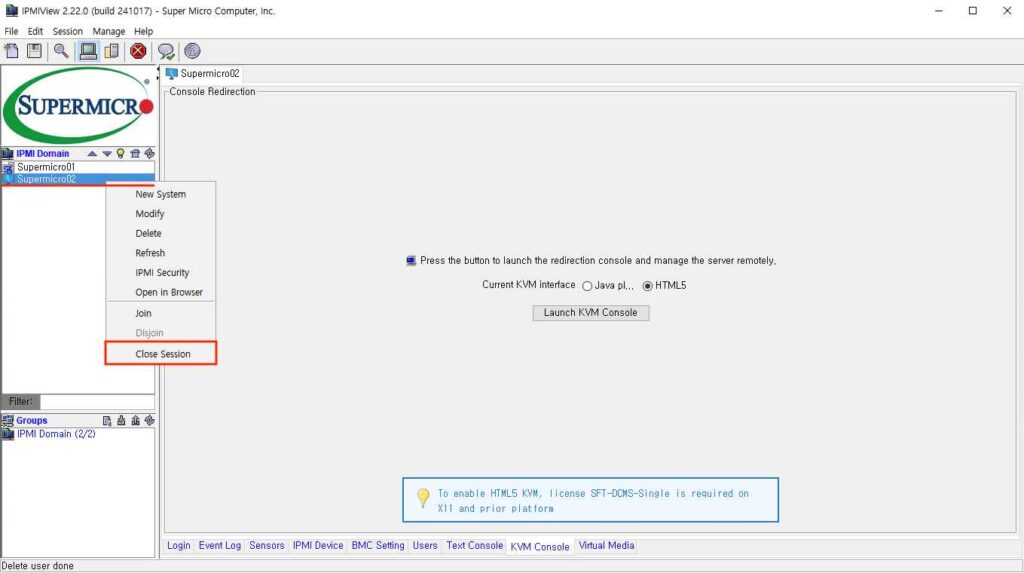Click the speech bubble with checkmark icon
Viewport: 1024px width, 573px height.
click(166, 51)
